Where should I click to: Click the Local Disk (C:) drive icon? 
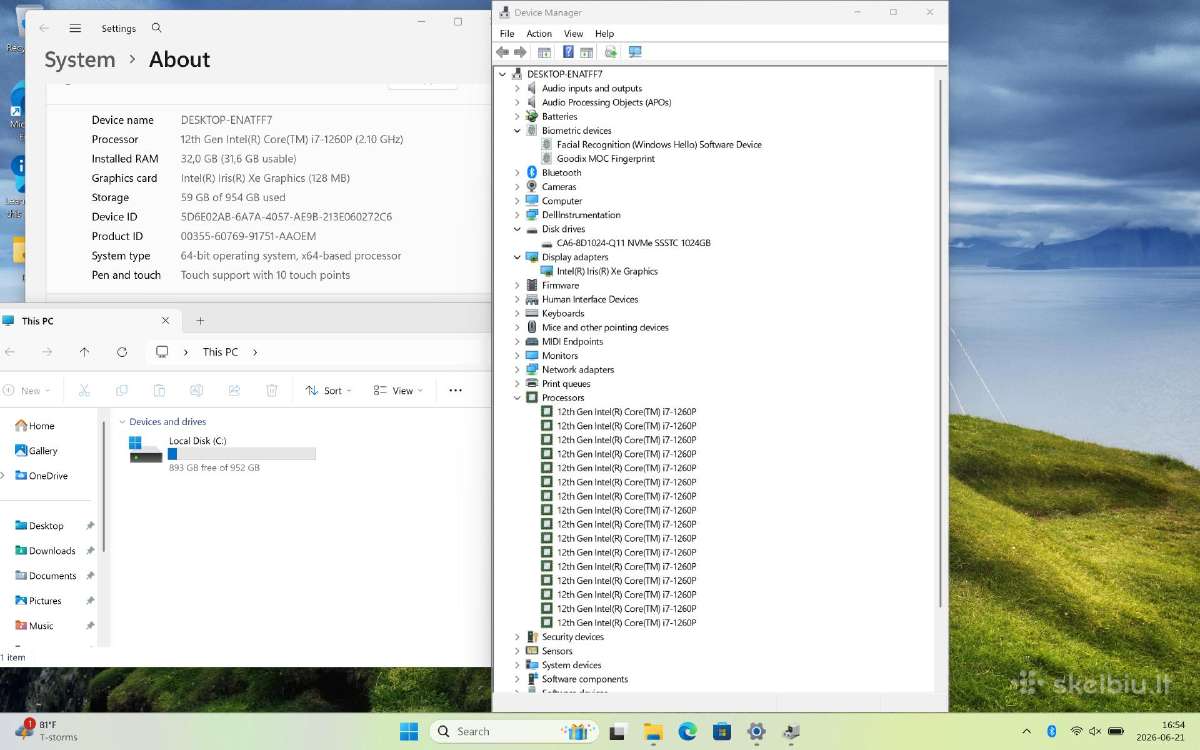[145, 450]
